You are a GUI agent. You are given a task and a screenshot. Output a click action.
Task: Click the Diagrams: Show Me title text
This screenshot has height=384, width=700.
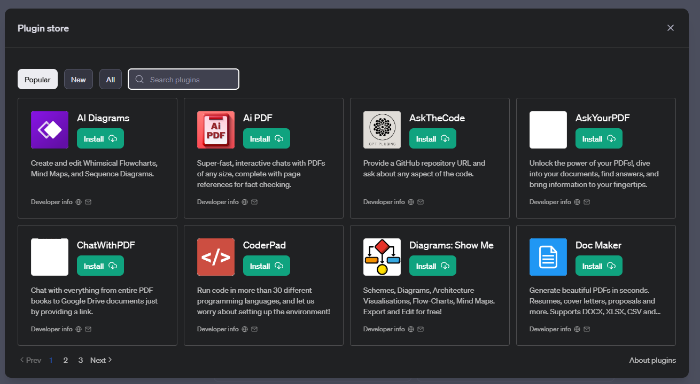451,245
